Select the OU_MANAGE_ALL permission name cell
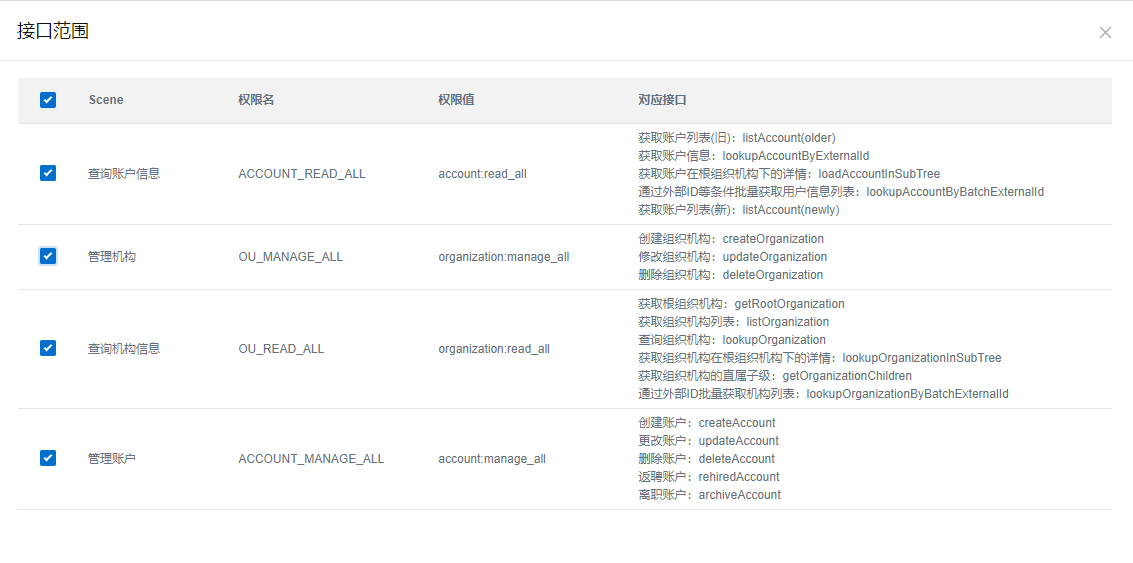Screen dimensions: 1133x563 [290, 257]
